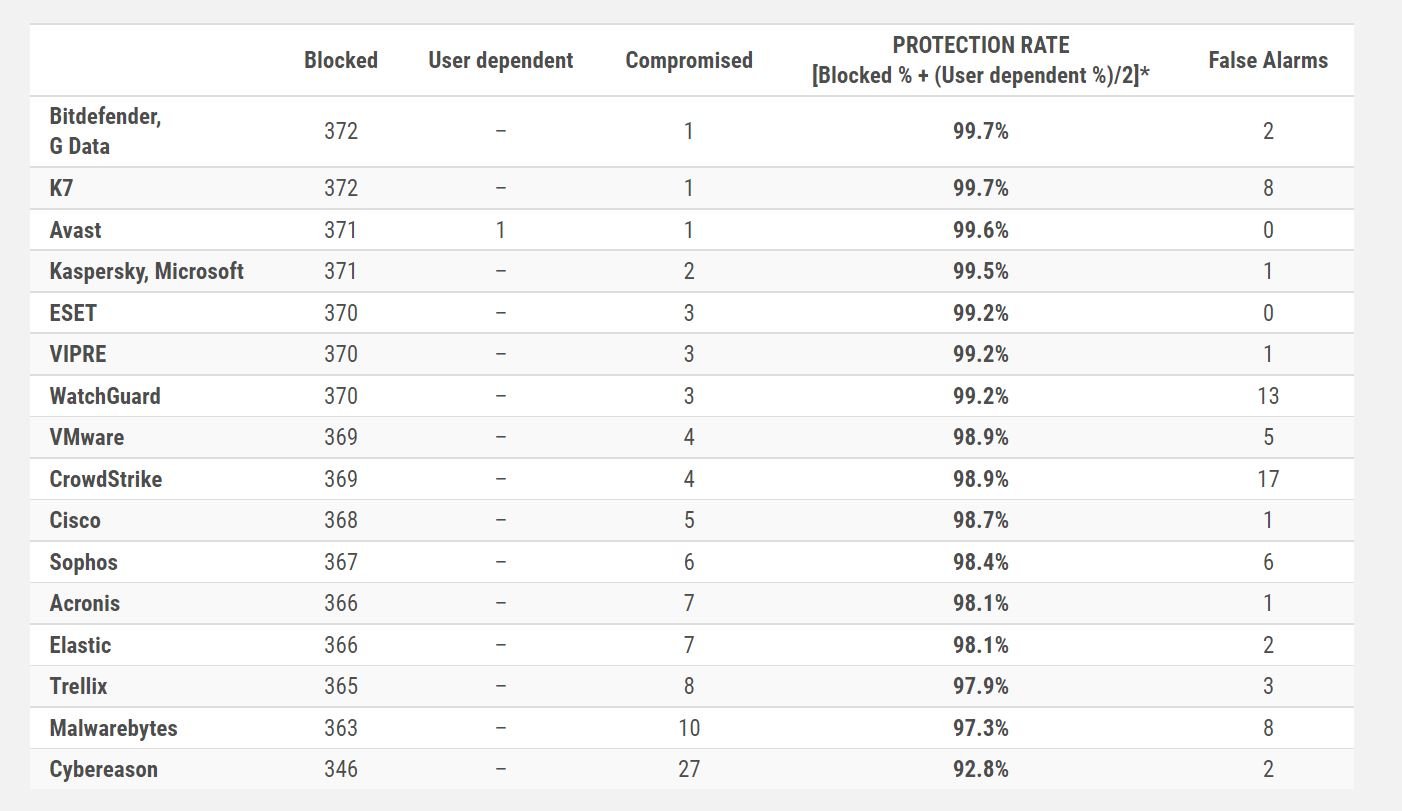Click the WatchGuard vendor name
Image resolution: width=1402 pixels, height=811 pixels.
click(104, 396)
